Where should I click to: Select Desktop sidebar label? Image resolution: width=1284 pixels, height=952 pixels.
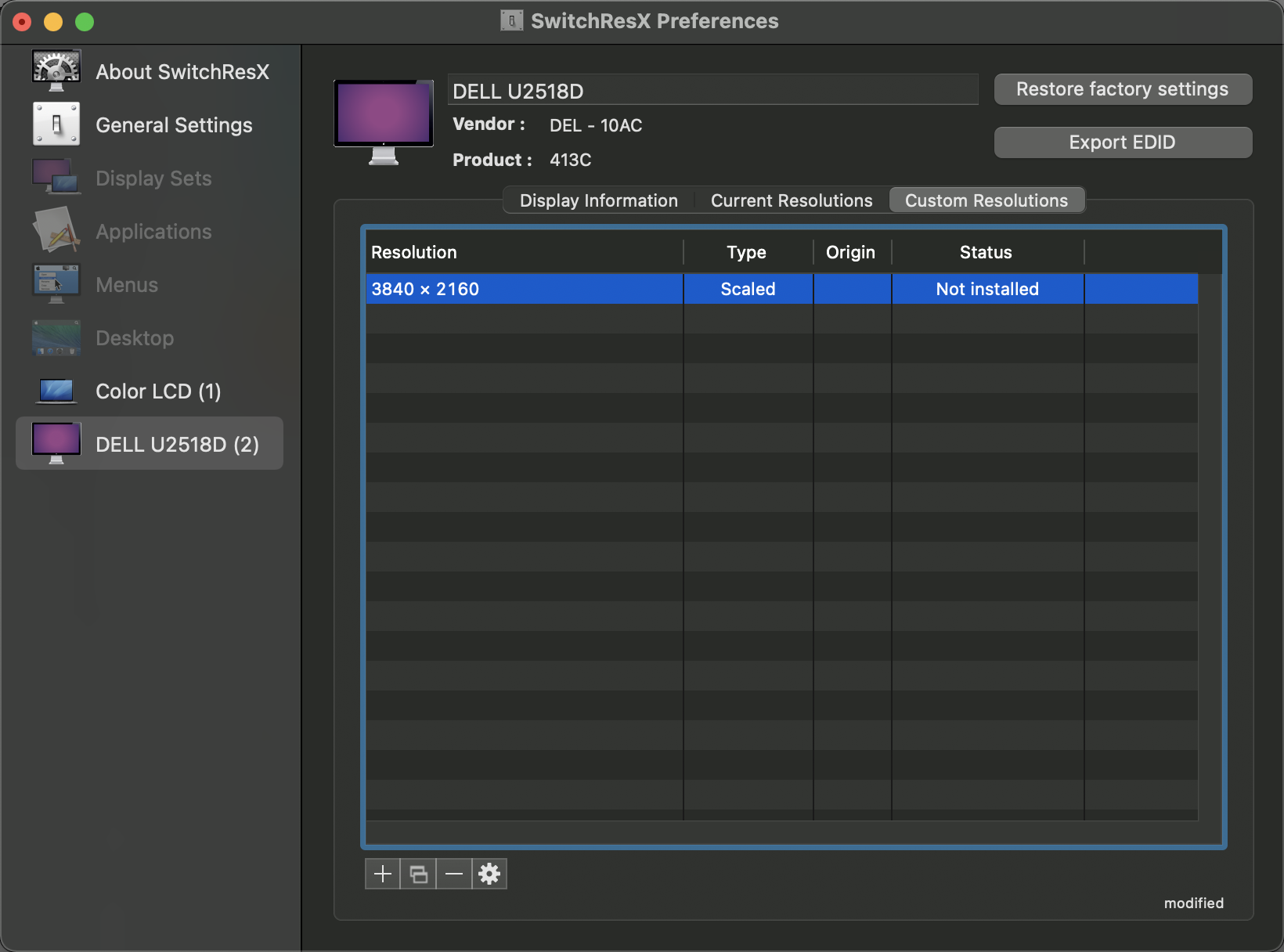[135, 338]
